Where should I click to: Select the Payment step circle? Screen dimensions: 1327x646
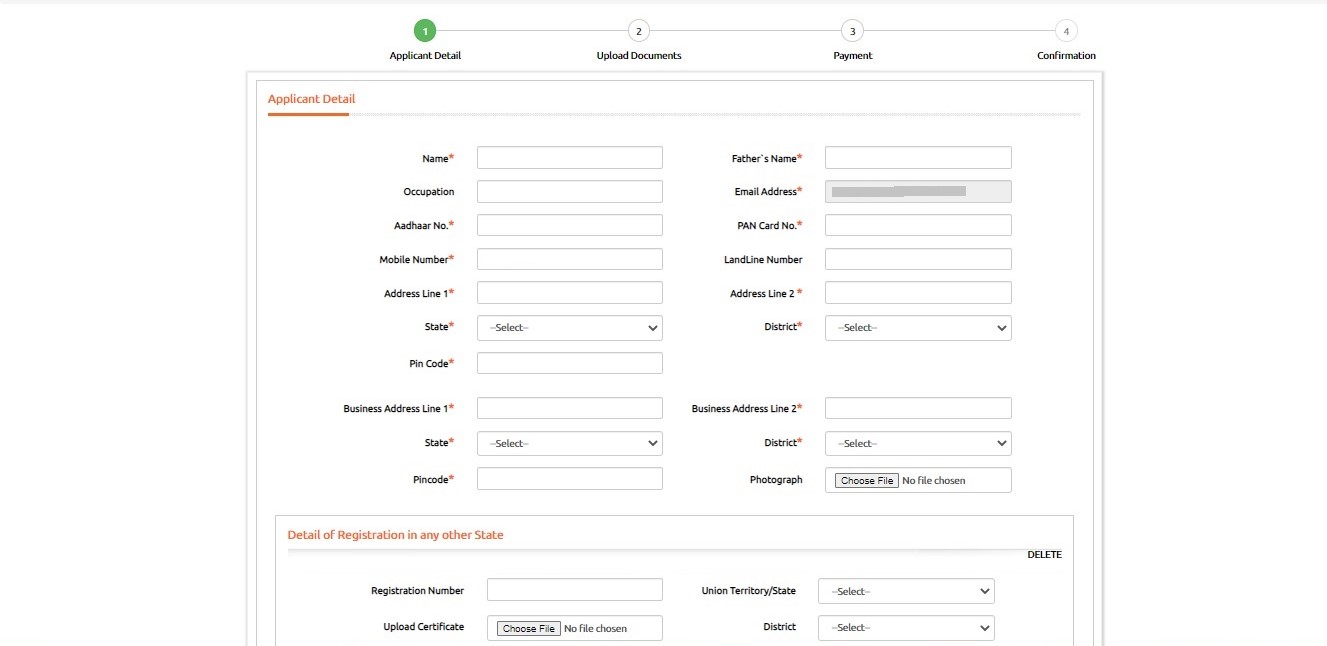852,30
